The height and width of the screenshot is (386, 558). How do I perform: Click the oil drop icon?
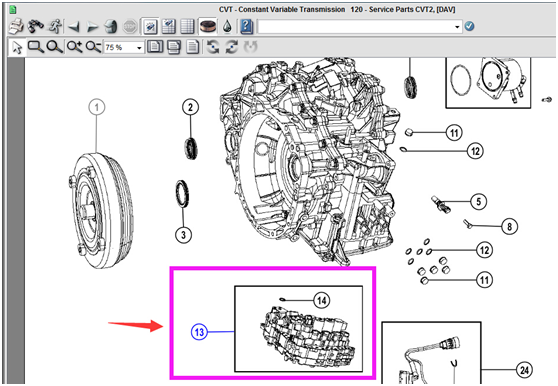tap(227, 26)
